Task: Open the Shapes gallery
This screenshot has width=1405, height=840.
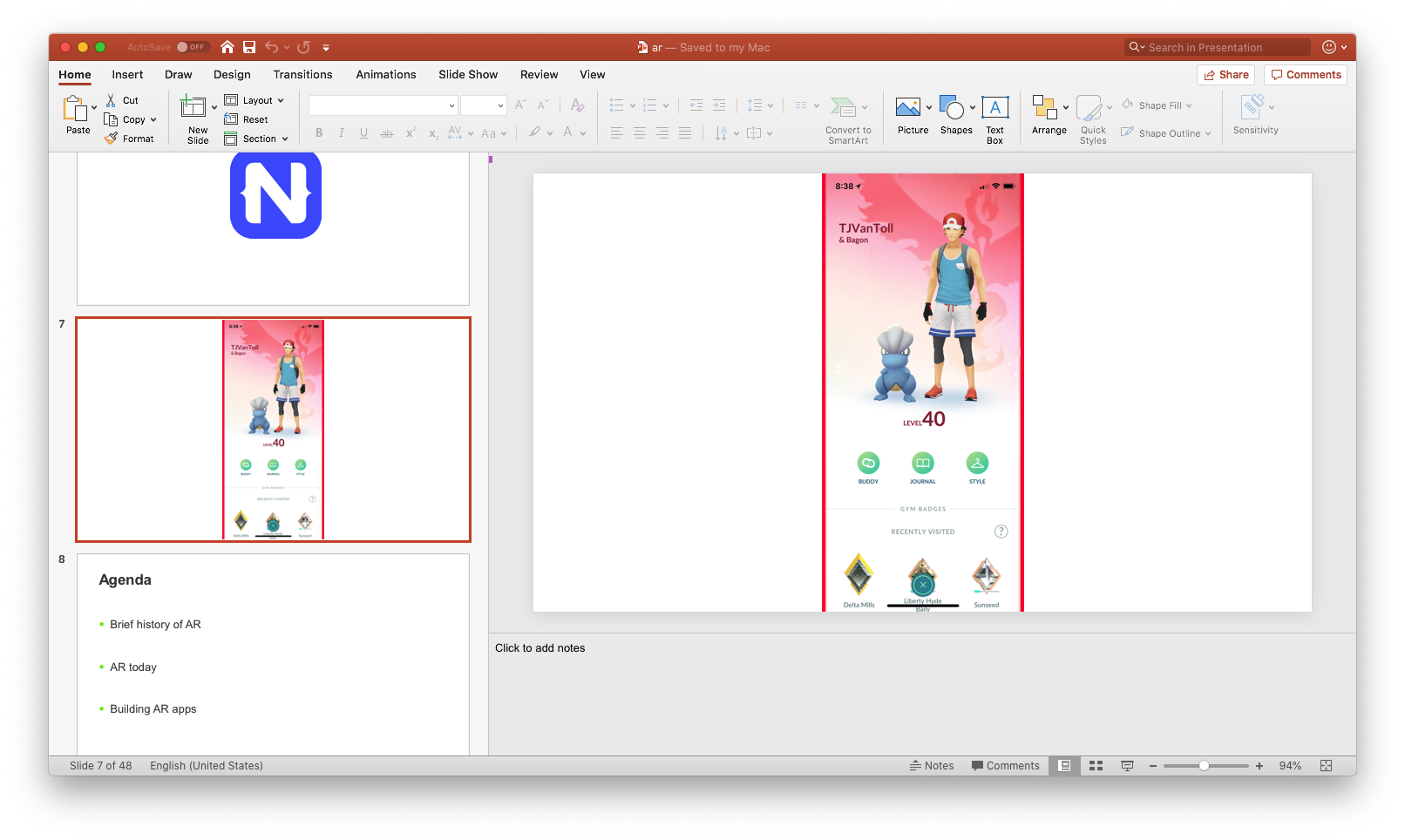Action: [951, 107]
